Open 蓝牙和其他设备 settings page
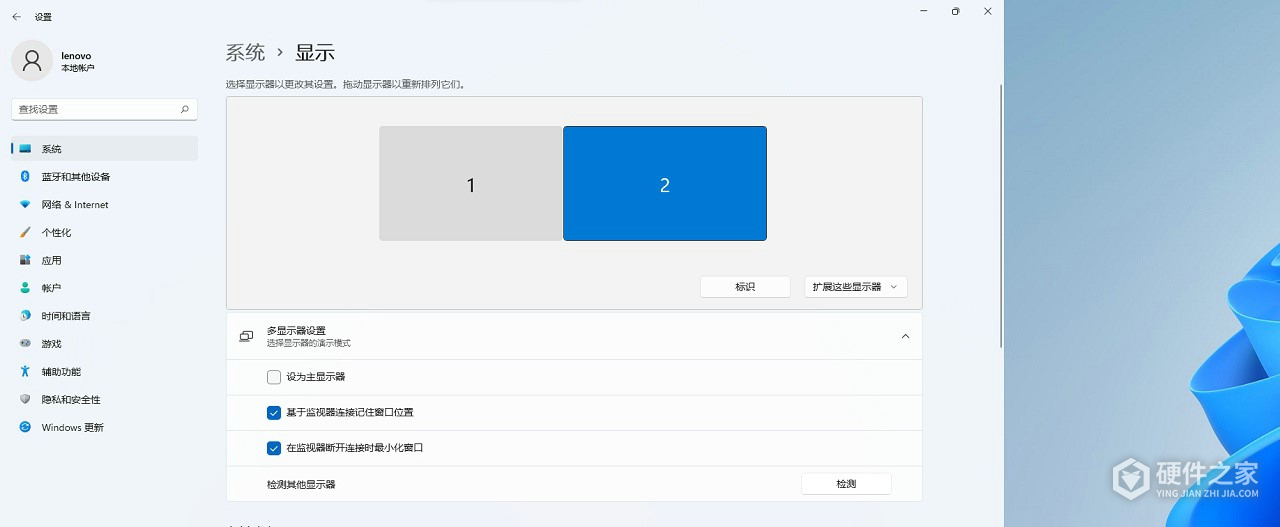The width and height of the screenshot is (1280, 527). point(104,177)
